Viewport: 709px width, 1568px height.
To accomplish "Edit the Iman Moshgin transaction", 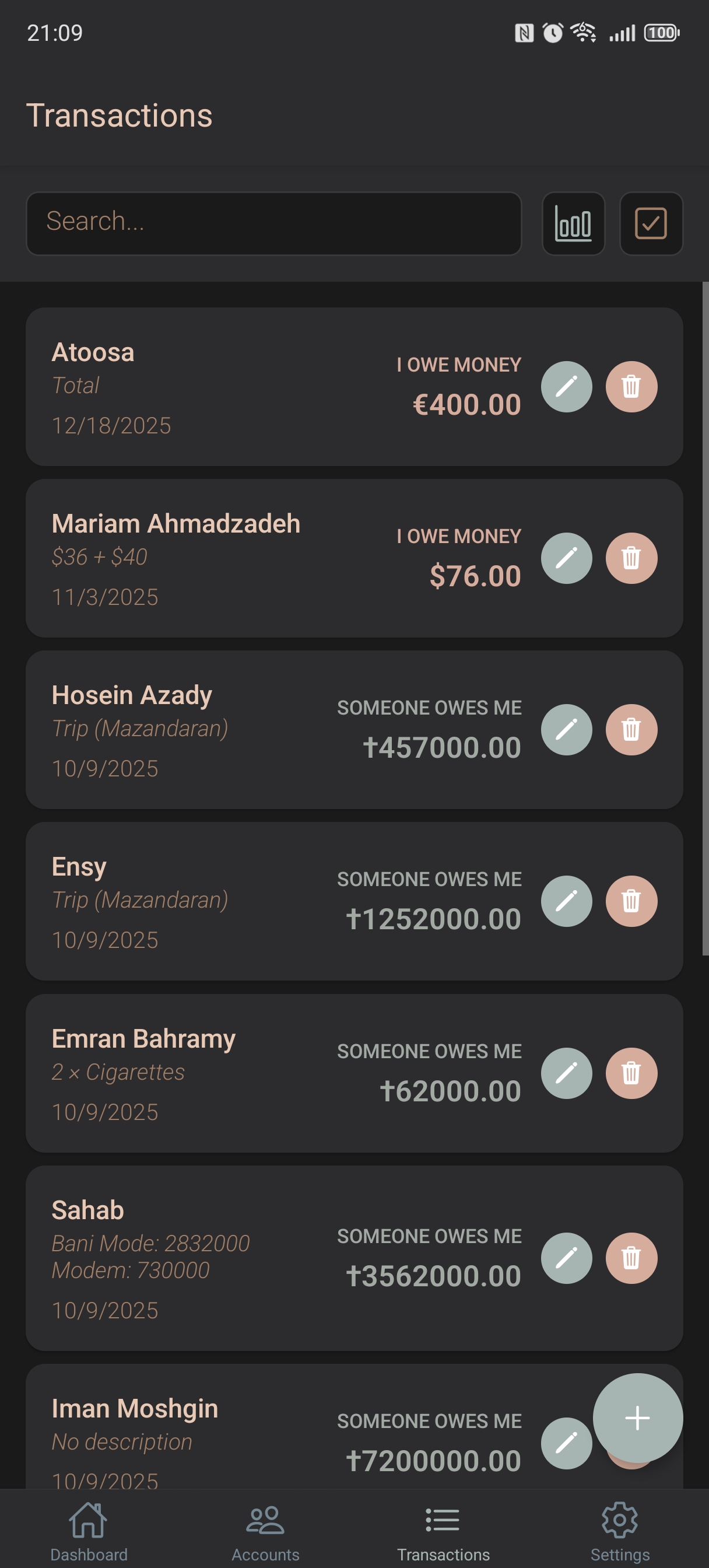I will (566, 1443).
